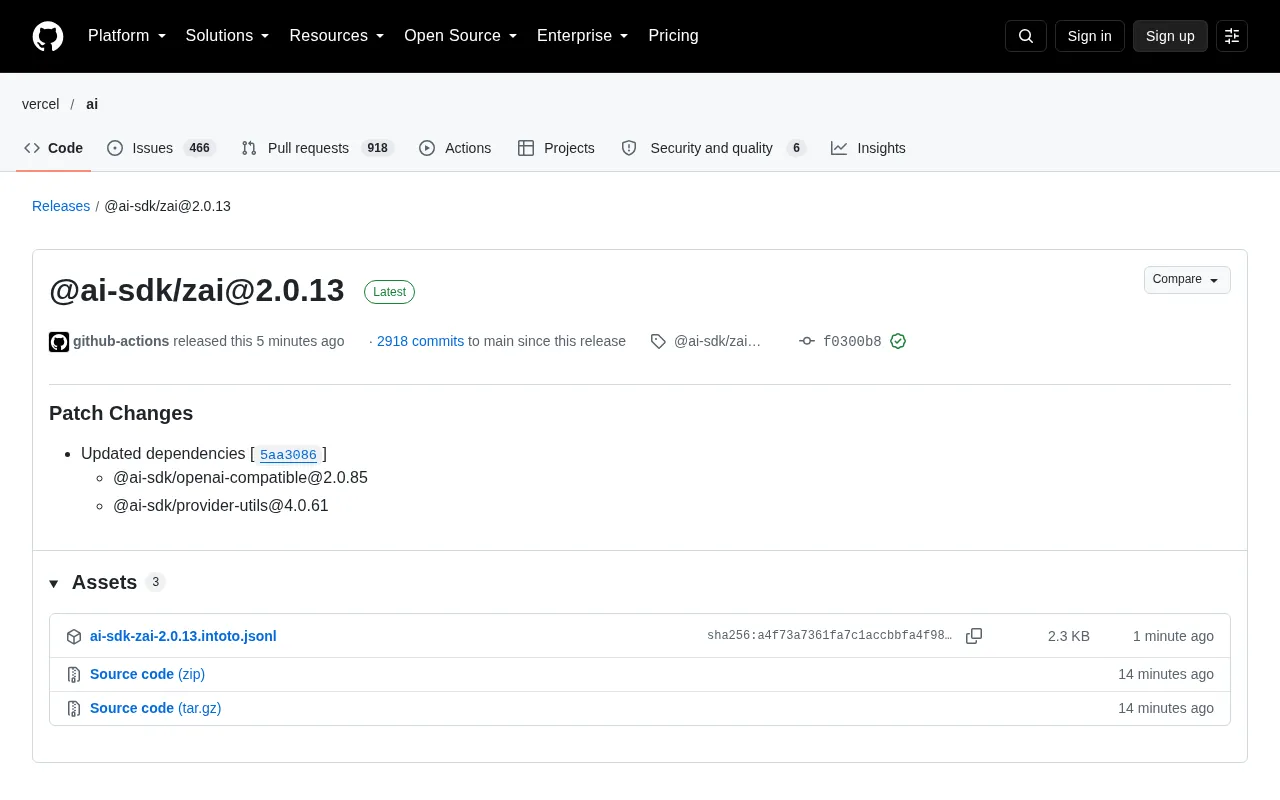
Task: Copy the sha256 digest to clipboard
Action: pos(974,636)
